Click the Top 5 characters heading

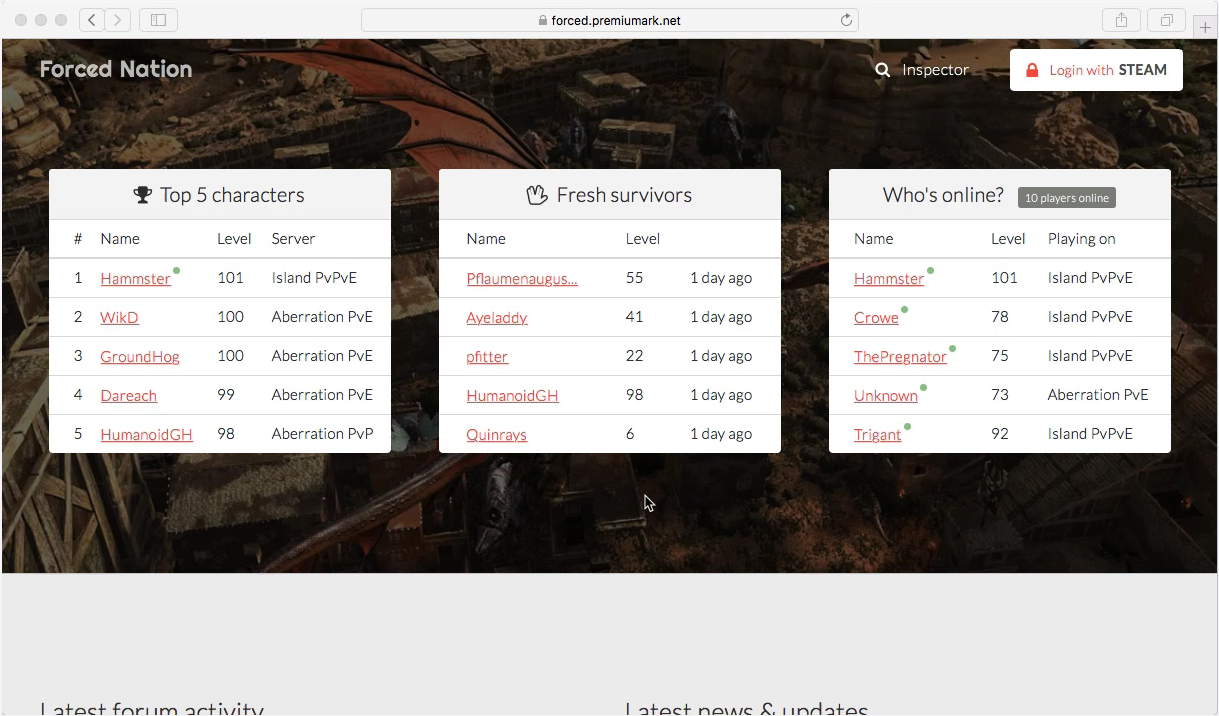point(232,195)
